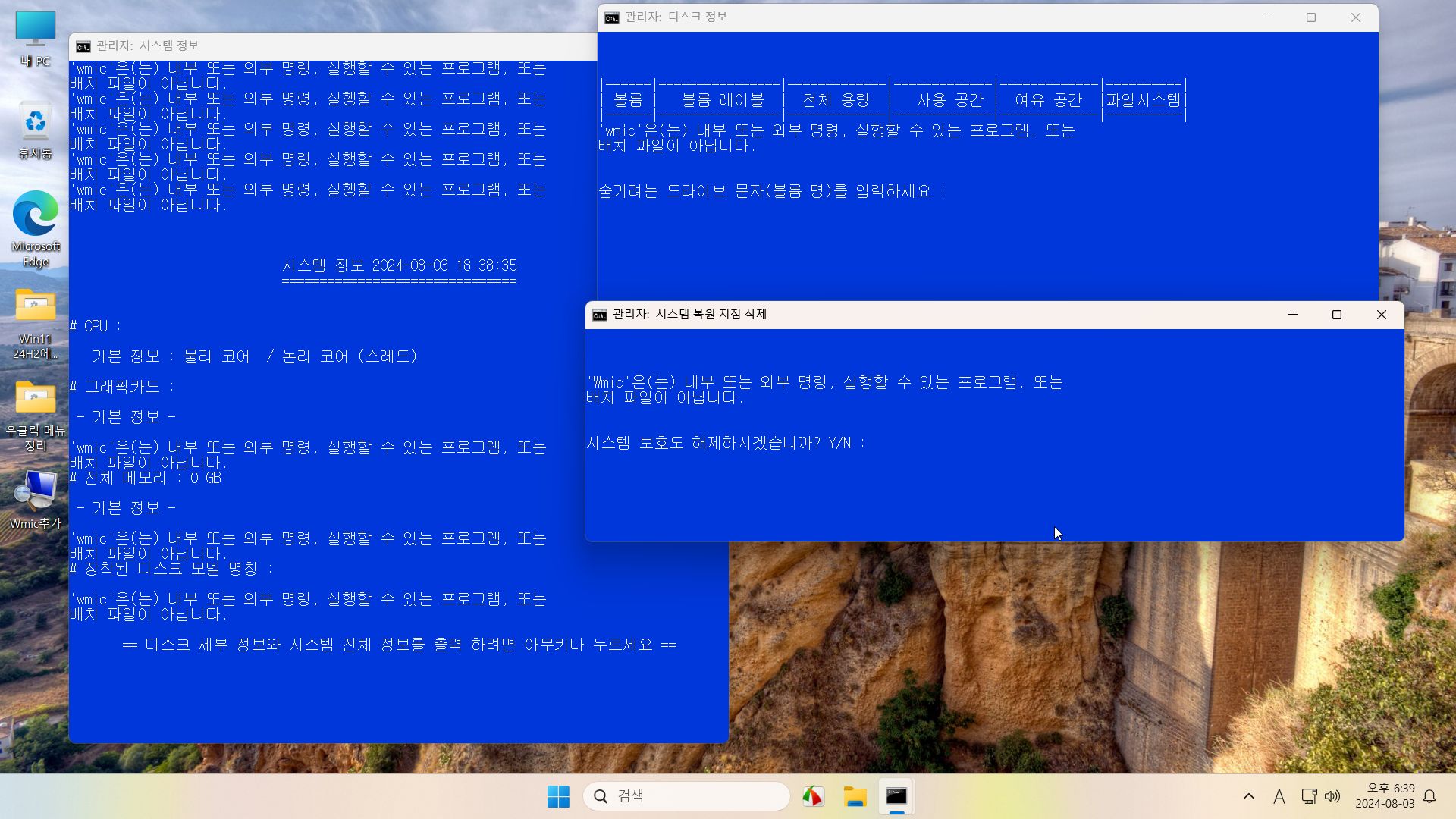Image resolution: width=1456 pixels, height=819 pixels.
Task: Minimize the 시스템 복원 지점 삭제 window
Action: pyautogui.click(x=1293, y=315)
